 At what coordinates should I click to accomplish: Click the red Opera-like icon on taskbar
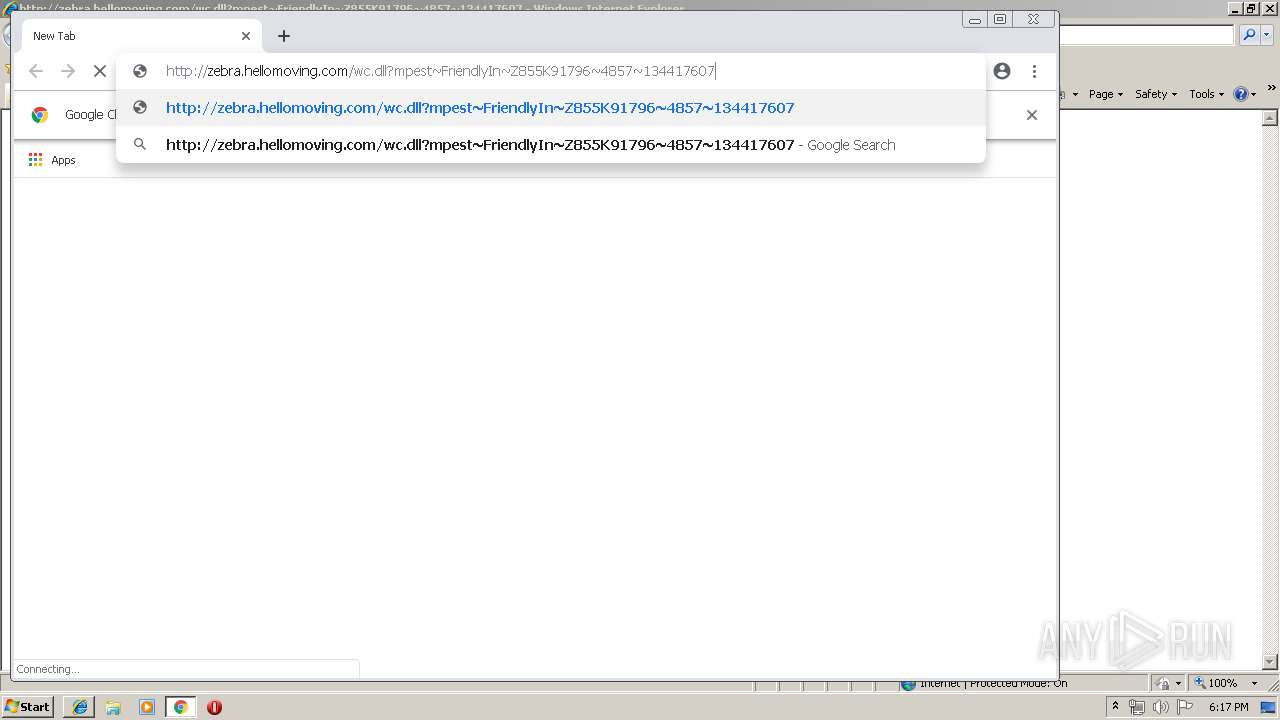coord(214,707)
